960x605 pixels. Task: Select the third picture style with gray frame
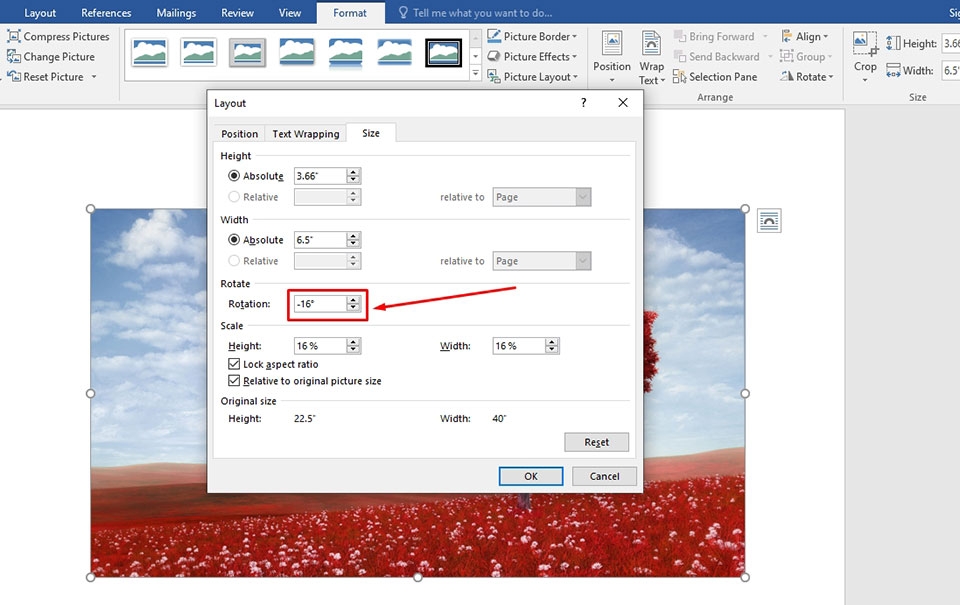coord(247,52)
